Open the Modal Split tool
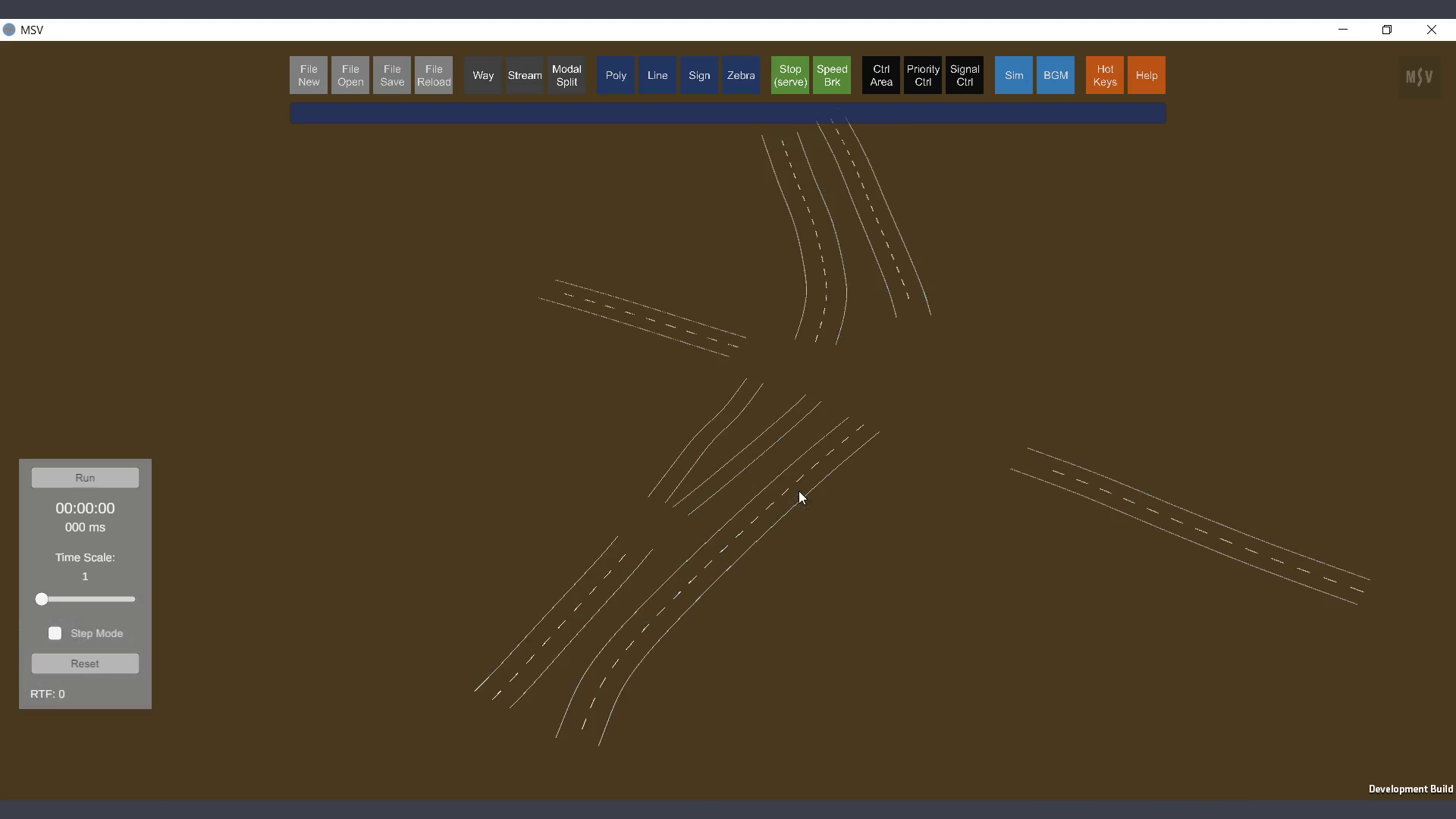 [x=566, y=75]
